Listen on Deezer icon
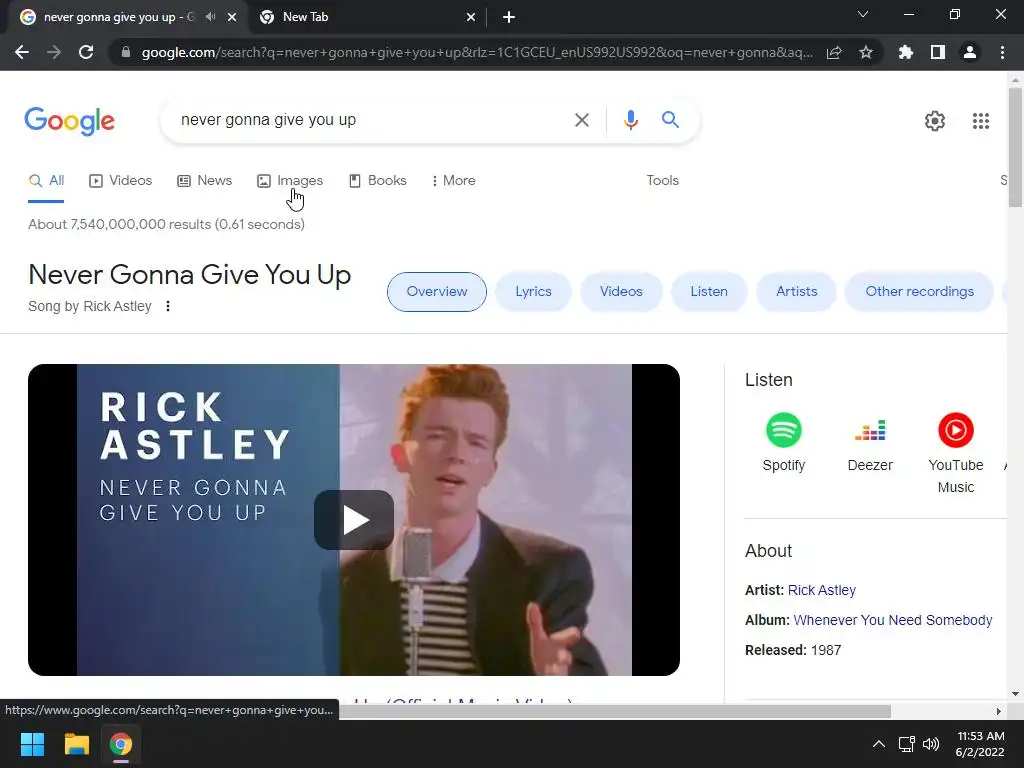Screen dimensions: 1024x768 [x=870, y=430]
